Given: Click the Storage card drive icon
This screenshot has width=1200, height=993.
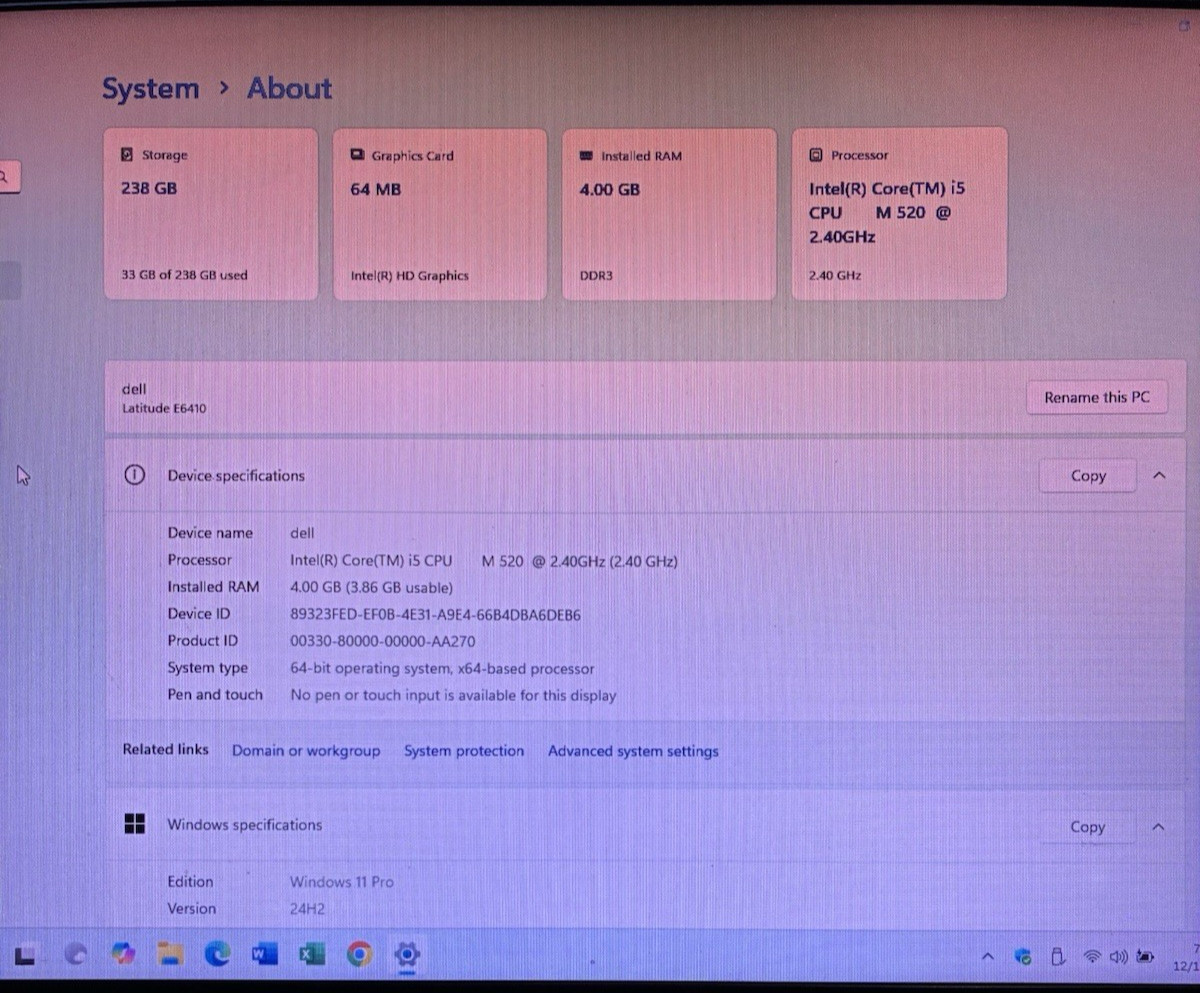Looking at the screenshot, I should click(x=127, y=155).
